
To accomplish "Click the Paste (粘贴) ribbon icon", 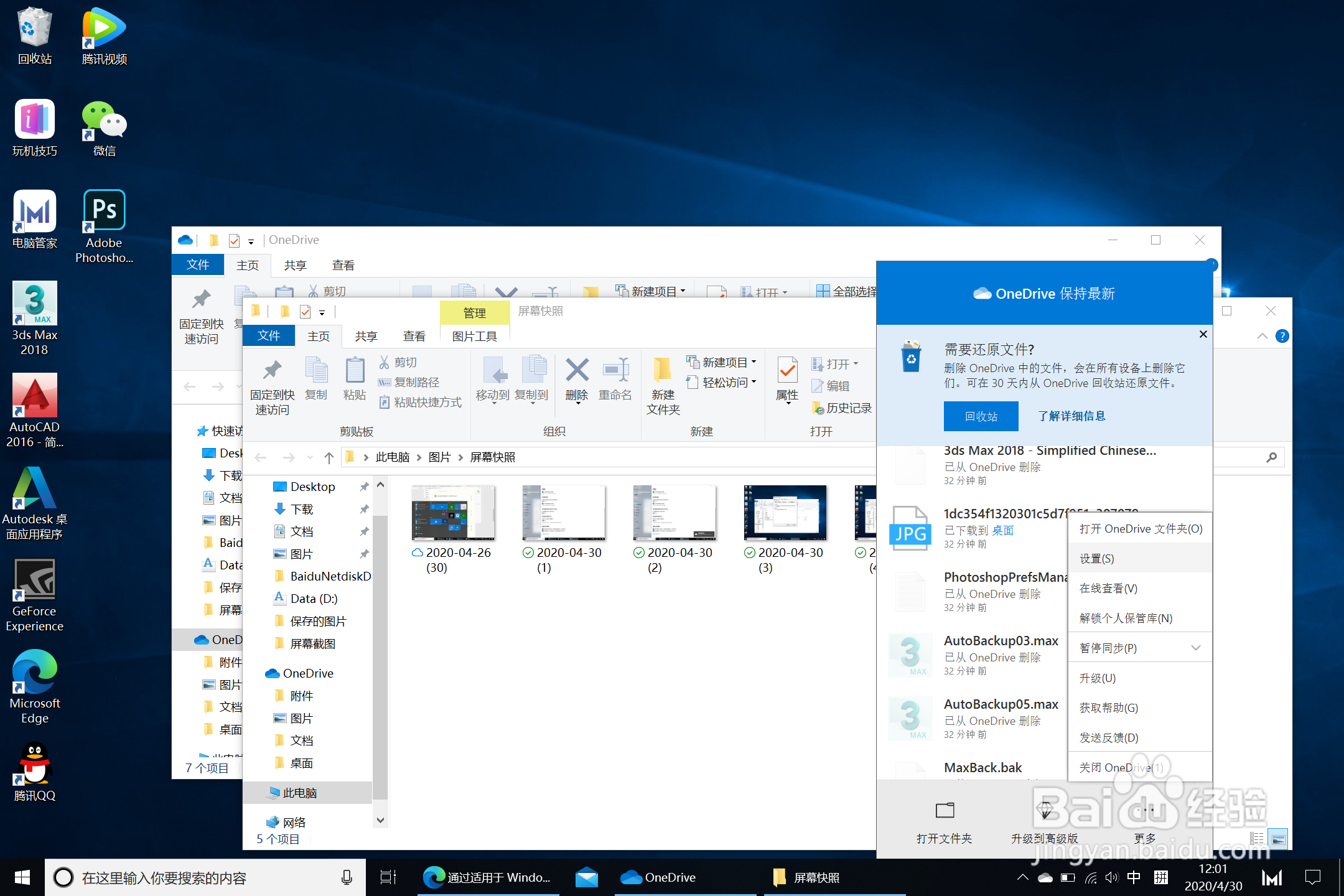I will tap(355, 378).
